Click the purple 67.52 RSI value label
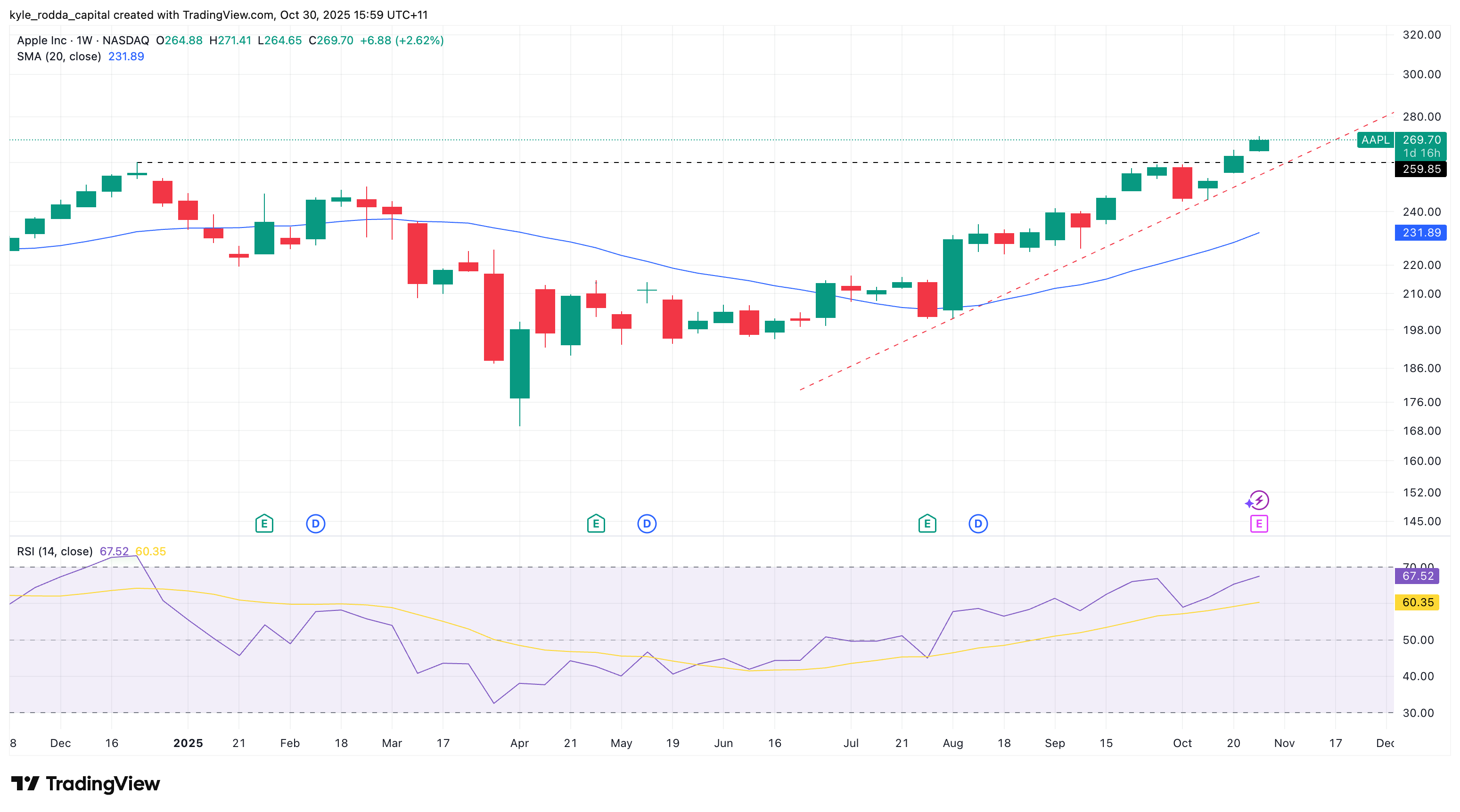This screenshot has width=1460, height=812. point(1418,576)
